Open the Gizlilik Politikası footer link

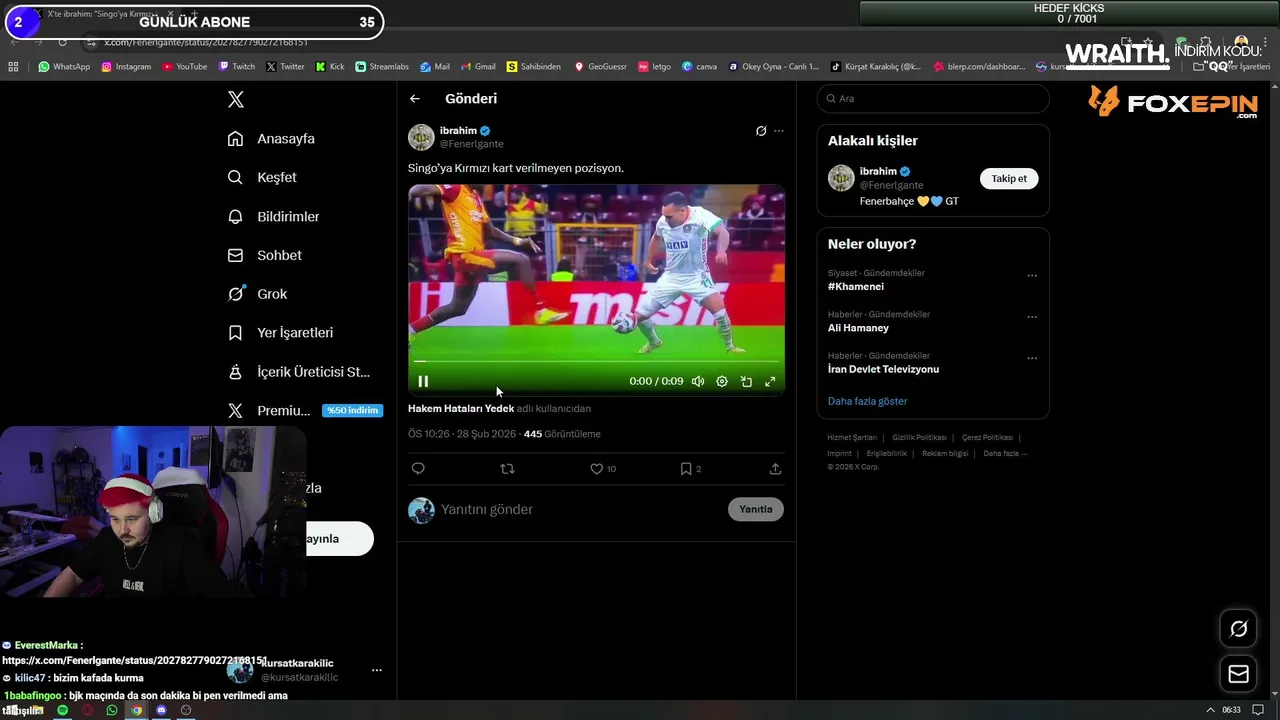(919, 437)
